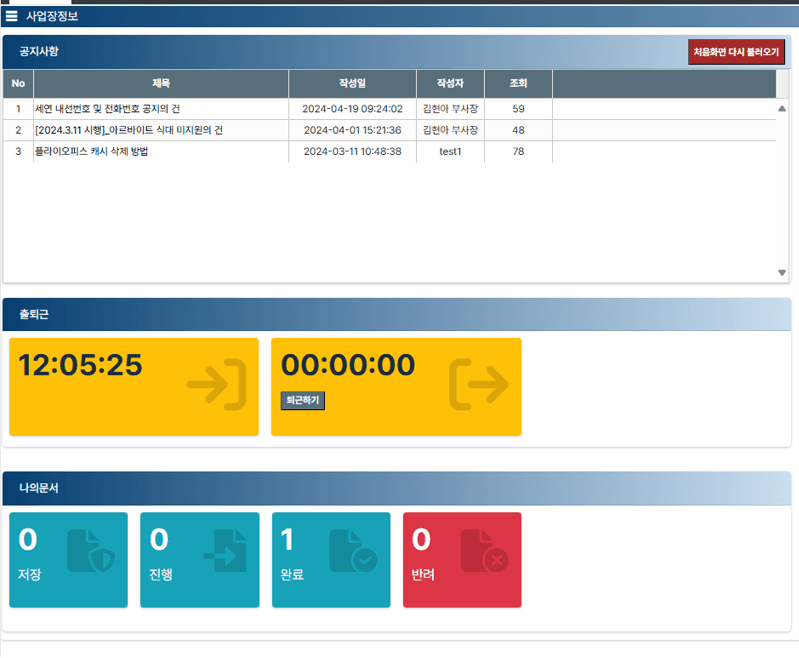Sort notices by 제목 column header
This screenshot has width=799, height=658.
161,83
